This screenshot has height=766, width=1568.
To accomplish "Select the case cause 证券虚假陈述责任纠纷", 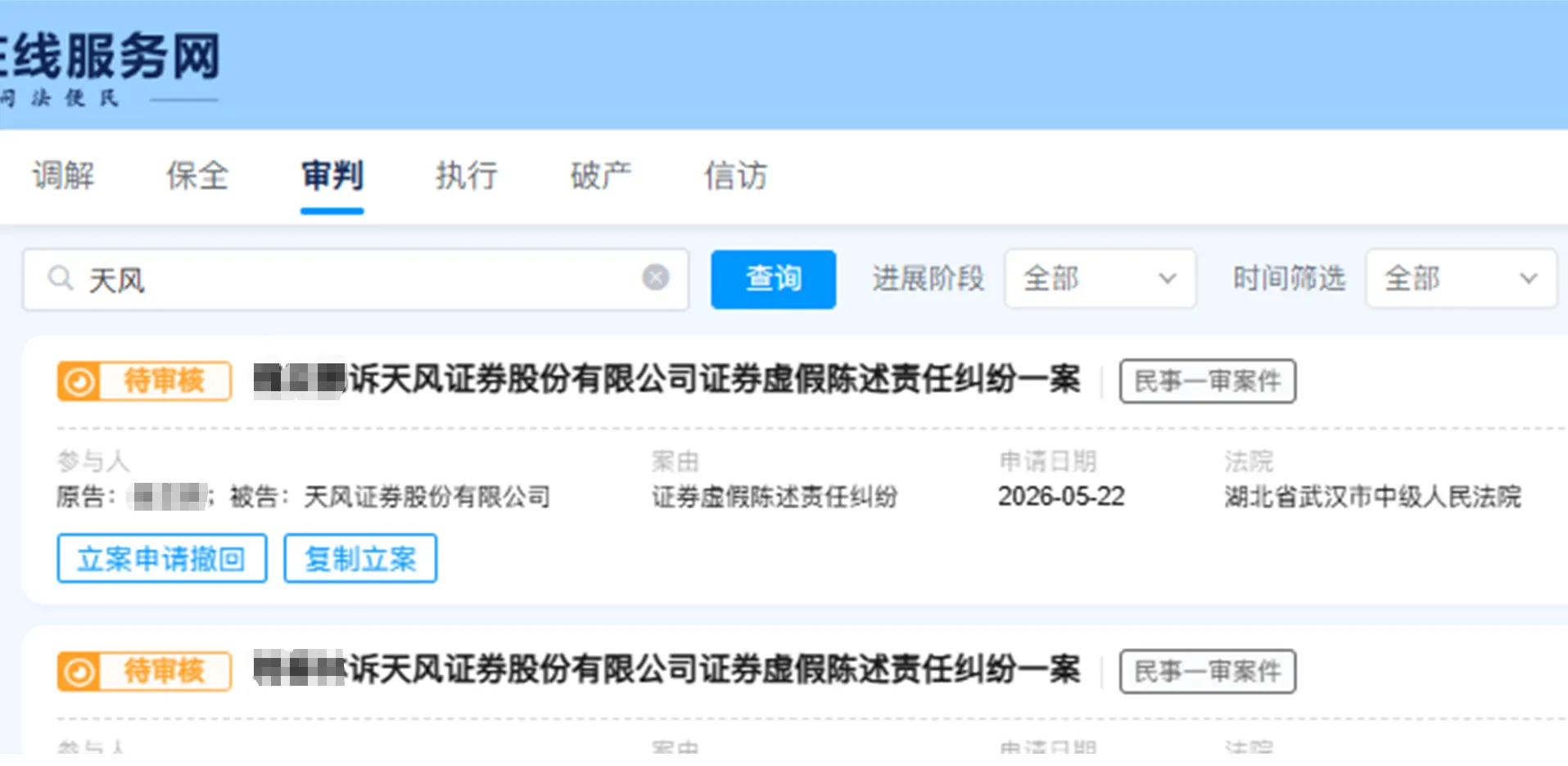I will (775, 497).
